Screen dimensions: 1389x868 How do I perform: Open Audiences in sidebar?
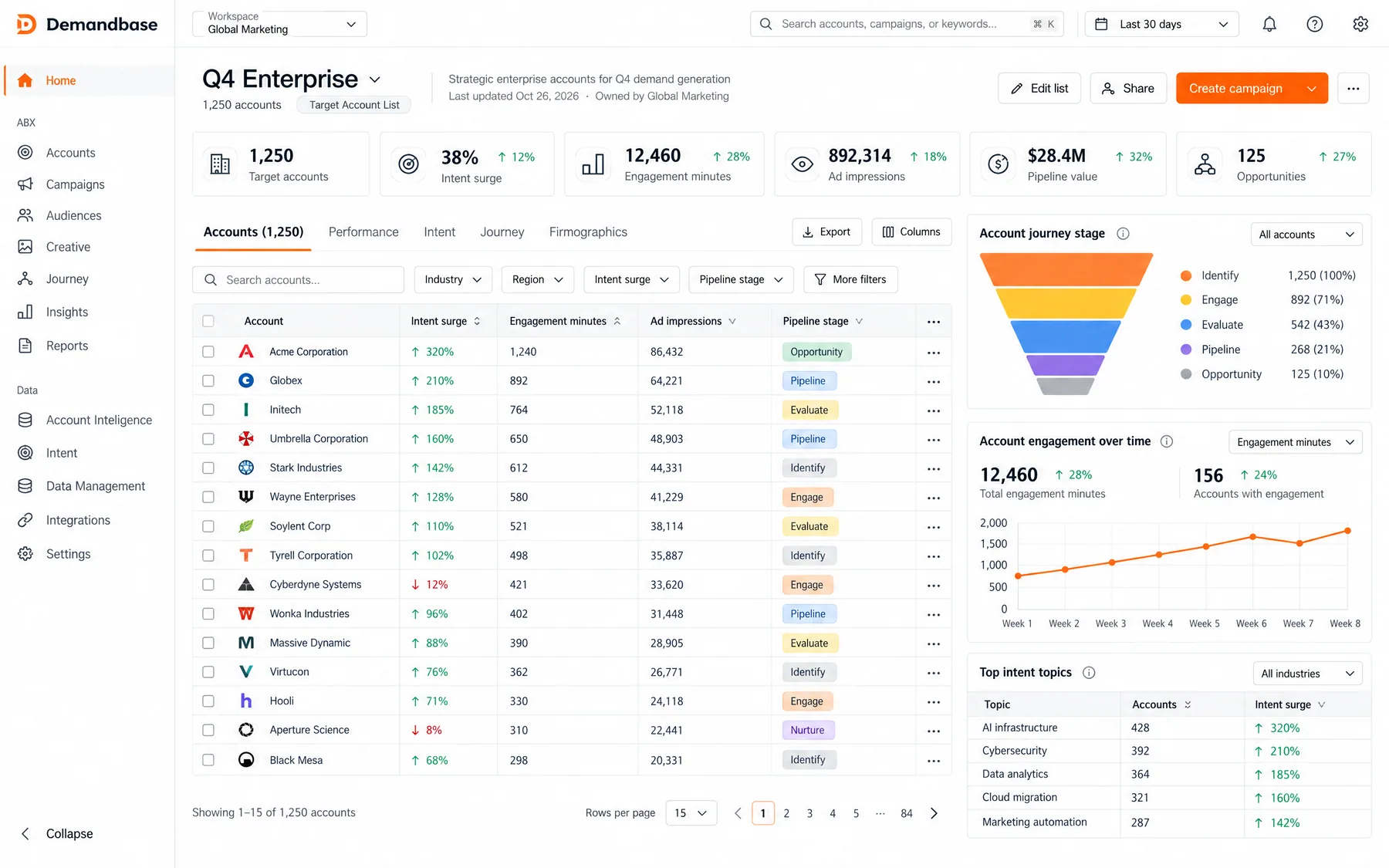coord(73,215)
